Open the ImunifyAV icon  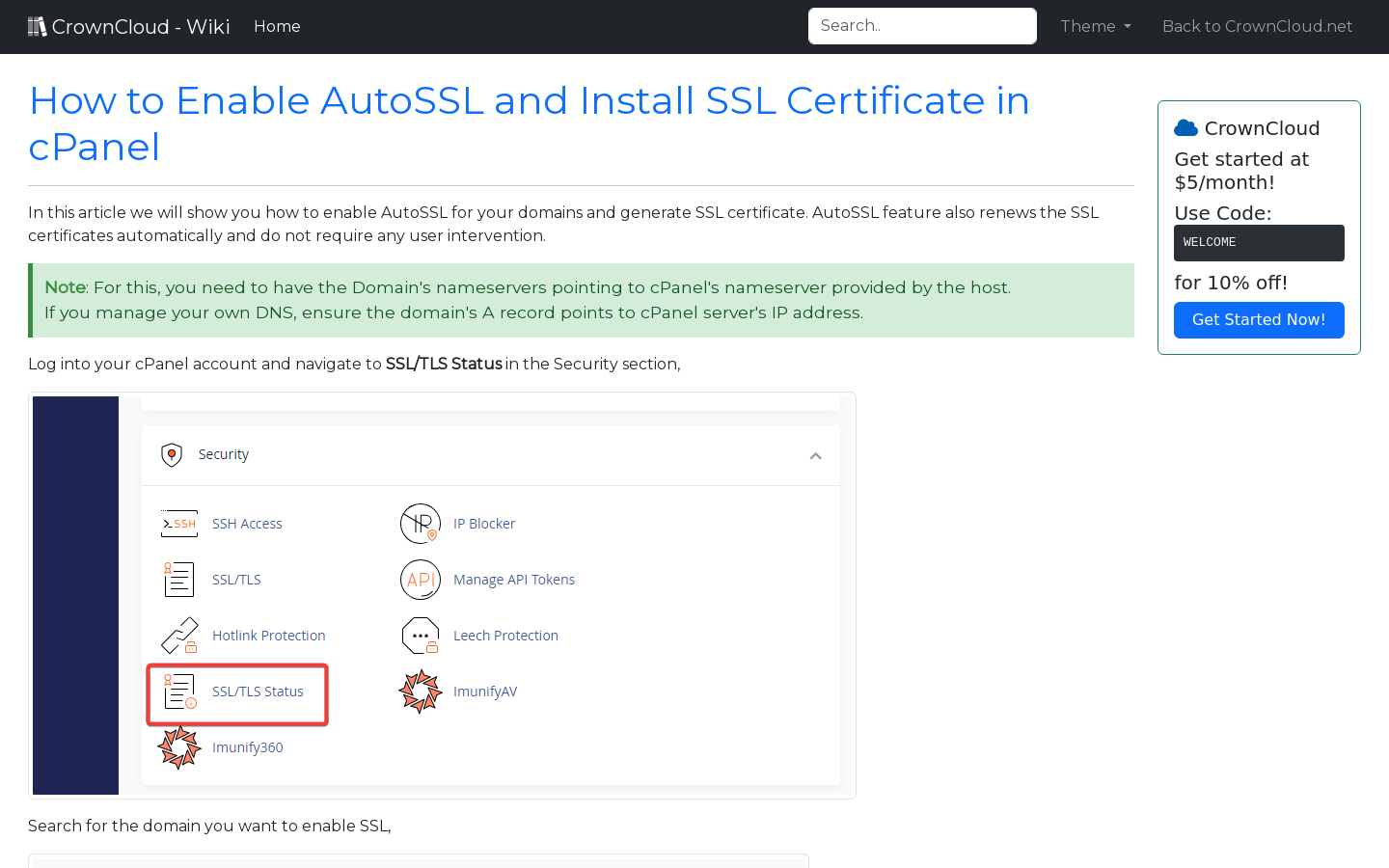pos(421,691)
